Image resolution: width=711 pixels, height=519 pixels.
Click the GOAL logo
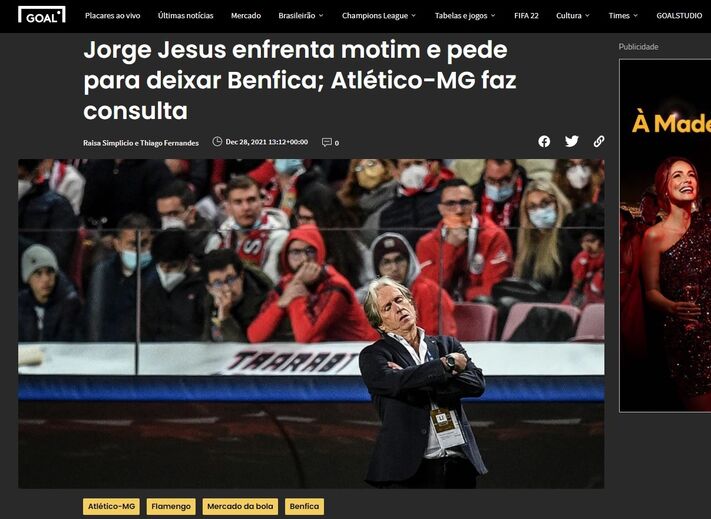point(42,15)
